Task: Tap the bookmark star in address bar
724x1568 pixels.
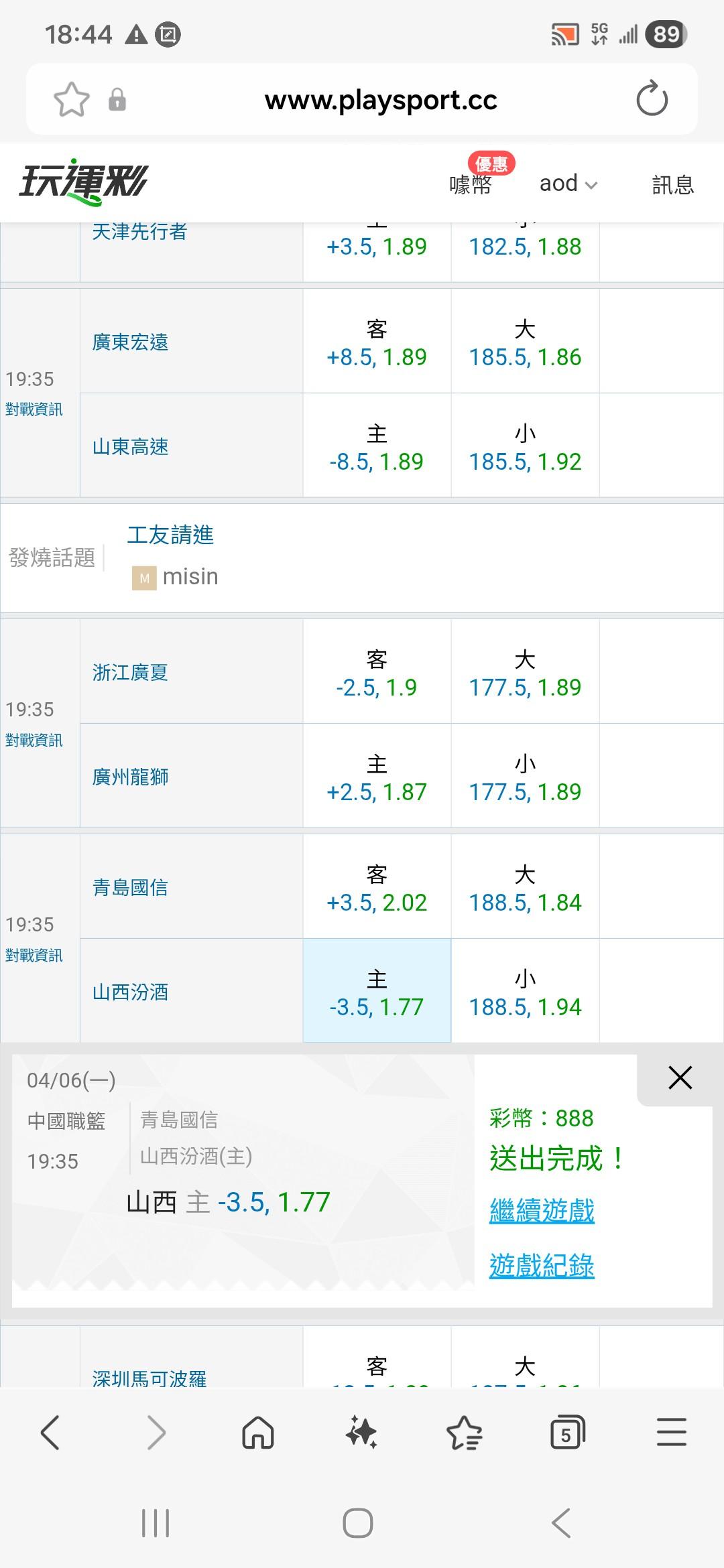Action: 71,100
